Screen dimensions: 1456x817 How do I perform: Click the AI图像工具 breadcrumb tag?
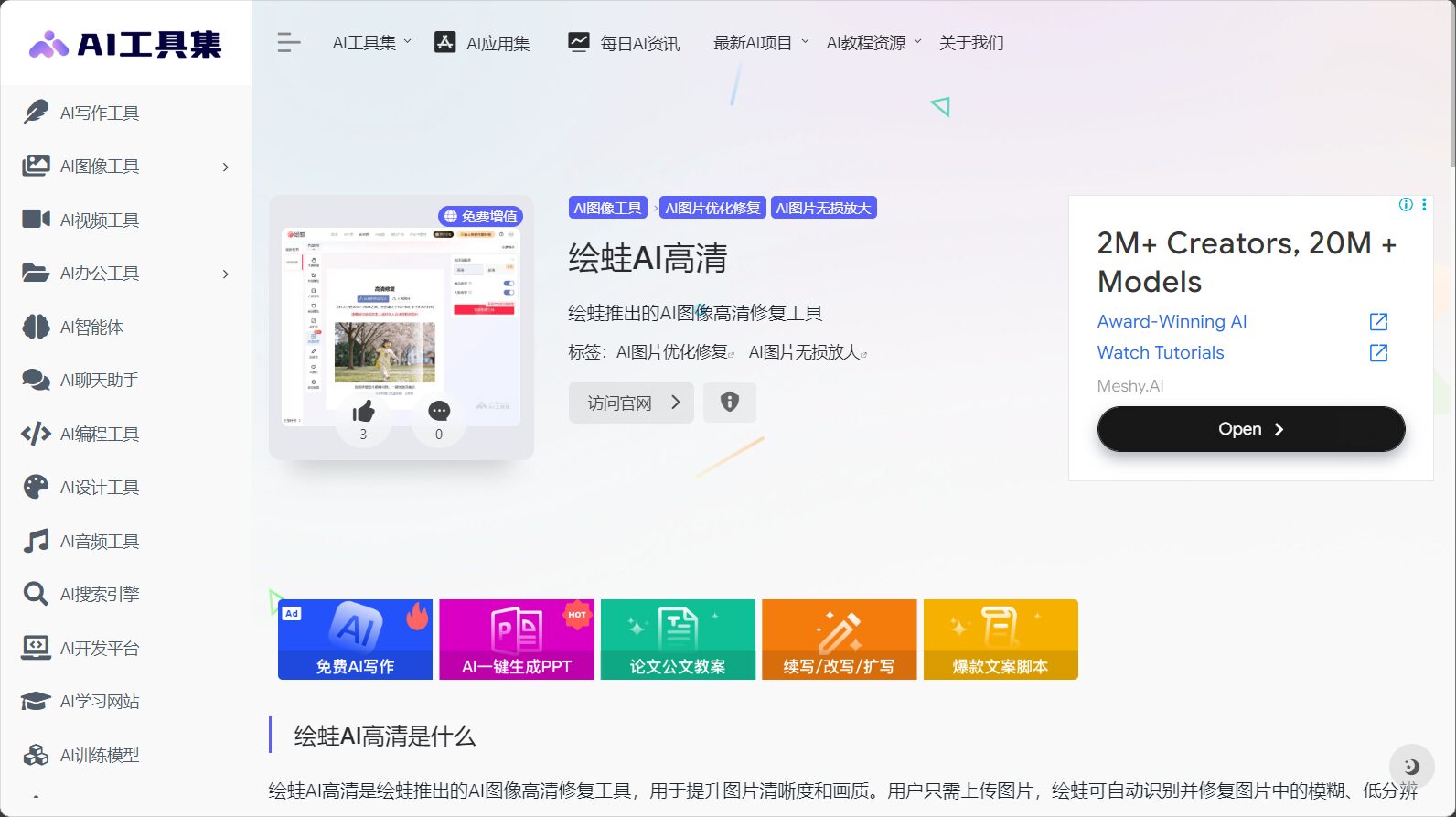click(608, 208)
